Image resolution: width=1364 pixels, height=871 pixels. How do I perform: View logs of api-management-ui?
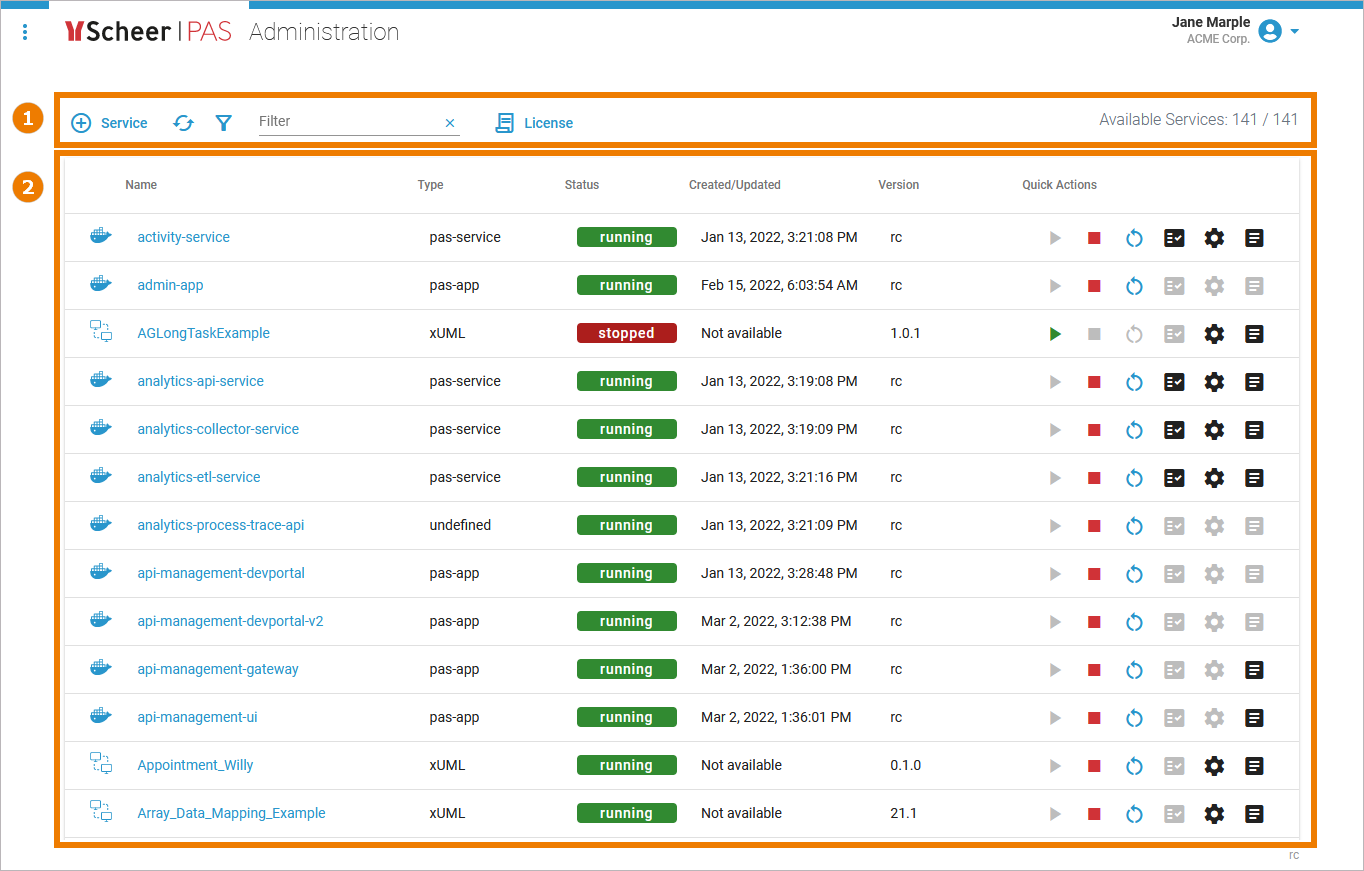pos(1254,717)
